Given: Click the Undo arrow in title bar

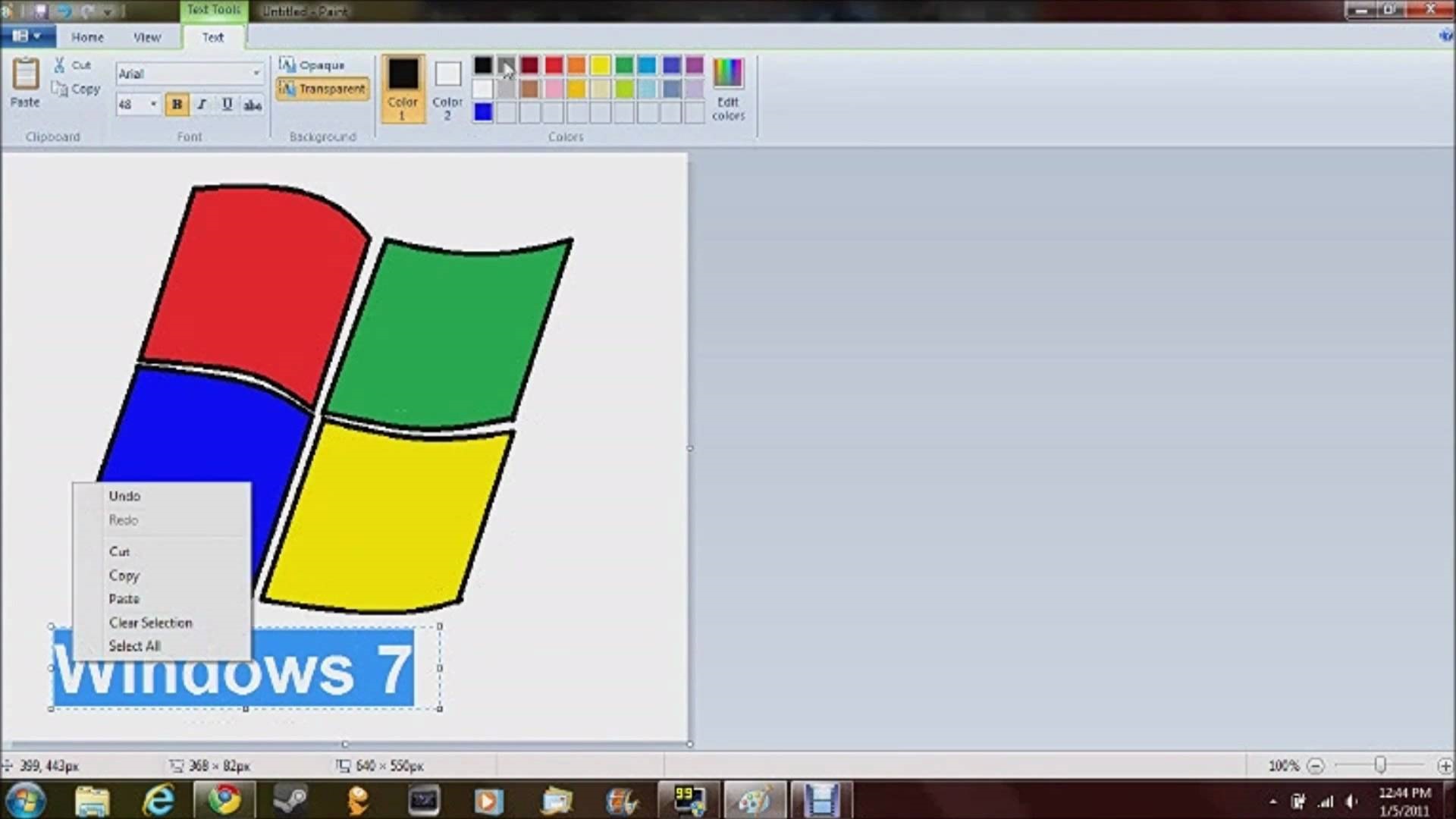Looking at the screenshot, I should (64, 11).
